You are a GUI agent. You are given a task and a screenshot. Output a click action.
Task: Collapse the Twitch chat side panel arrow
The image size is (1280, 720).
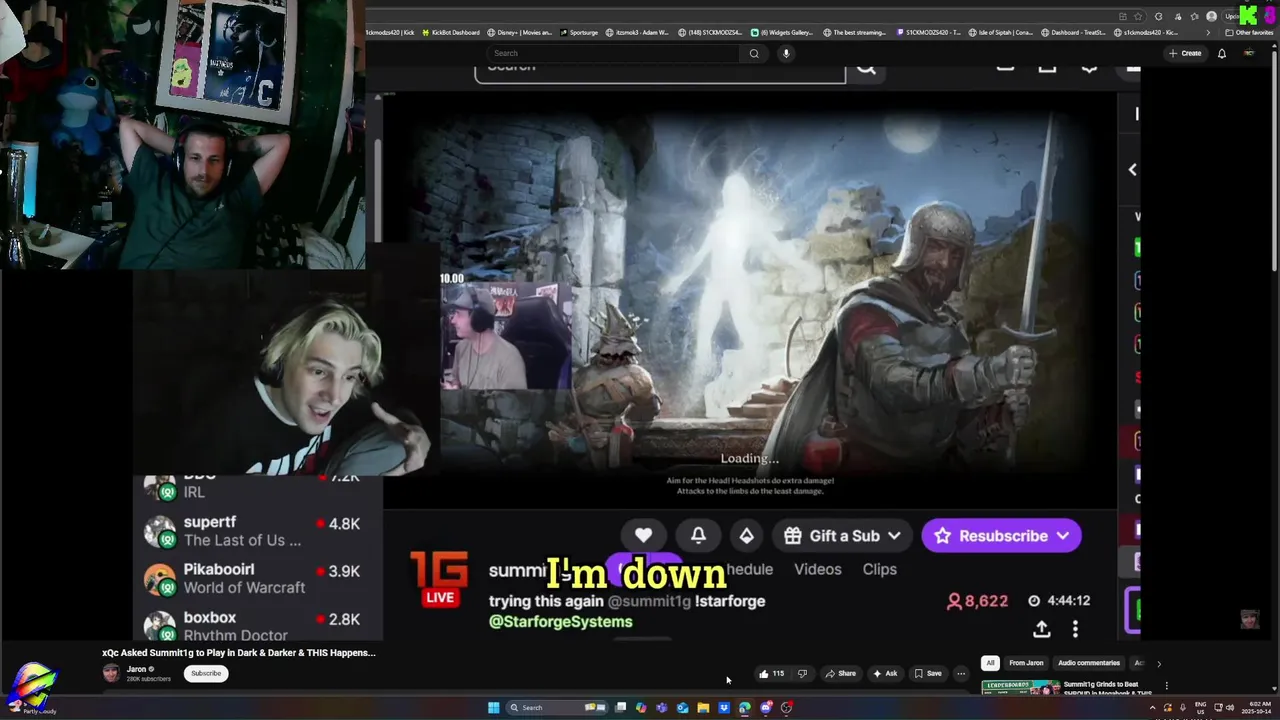pos(1132,170)
